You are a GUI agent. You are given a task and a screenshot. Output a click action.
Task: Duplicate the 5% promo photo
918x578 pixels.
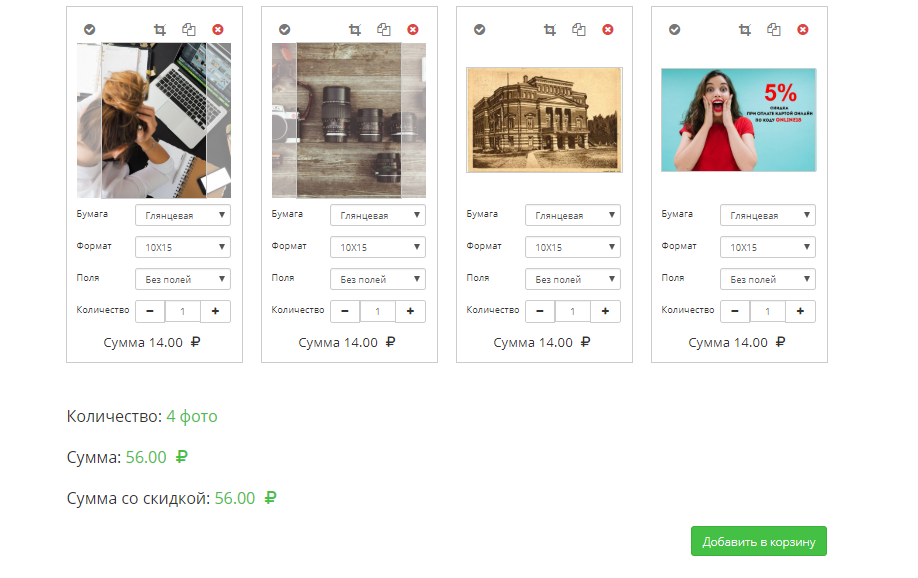pos(773,30)
